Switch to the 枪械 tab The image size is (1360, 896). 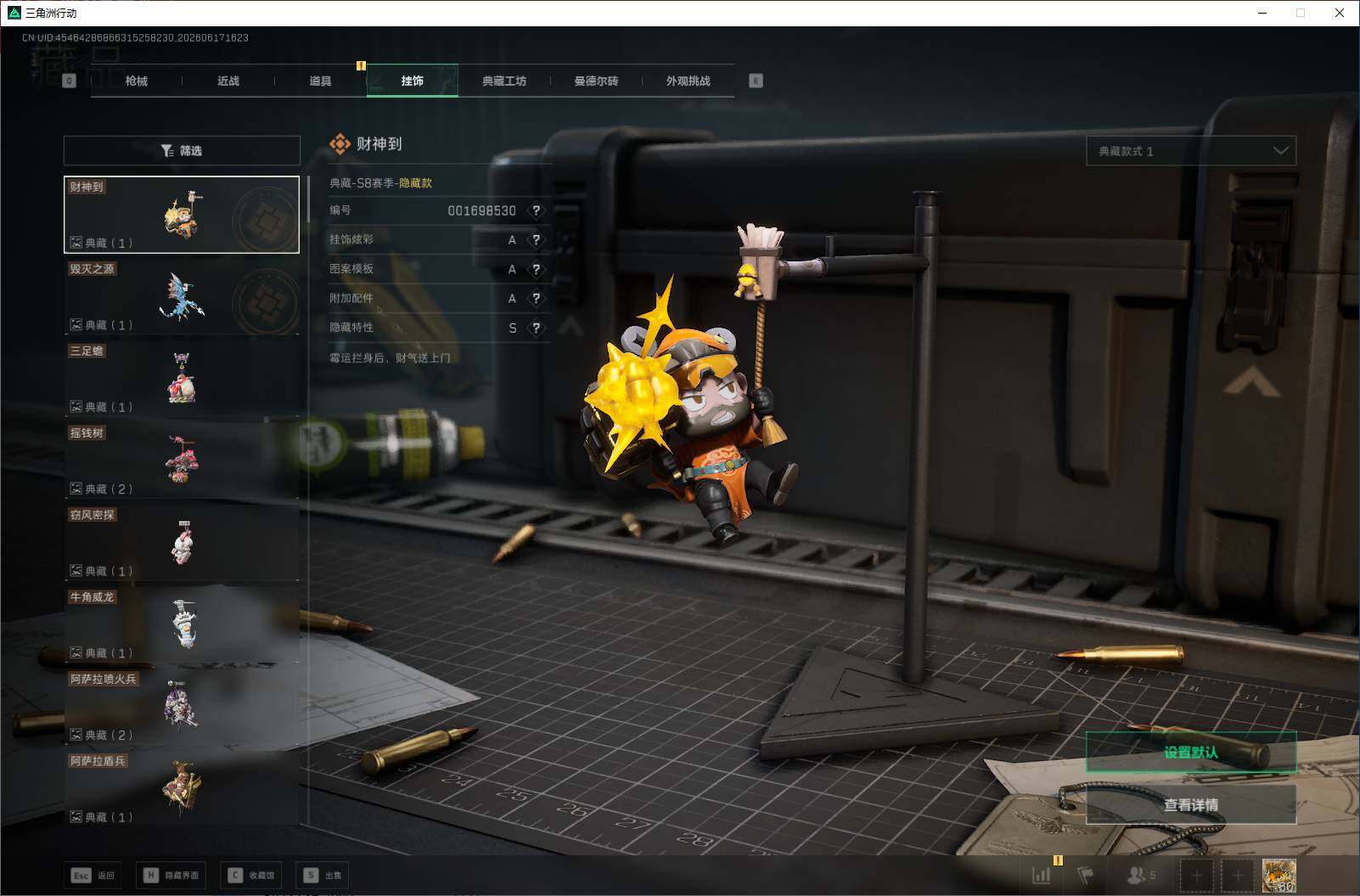click(136, 81)
